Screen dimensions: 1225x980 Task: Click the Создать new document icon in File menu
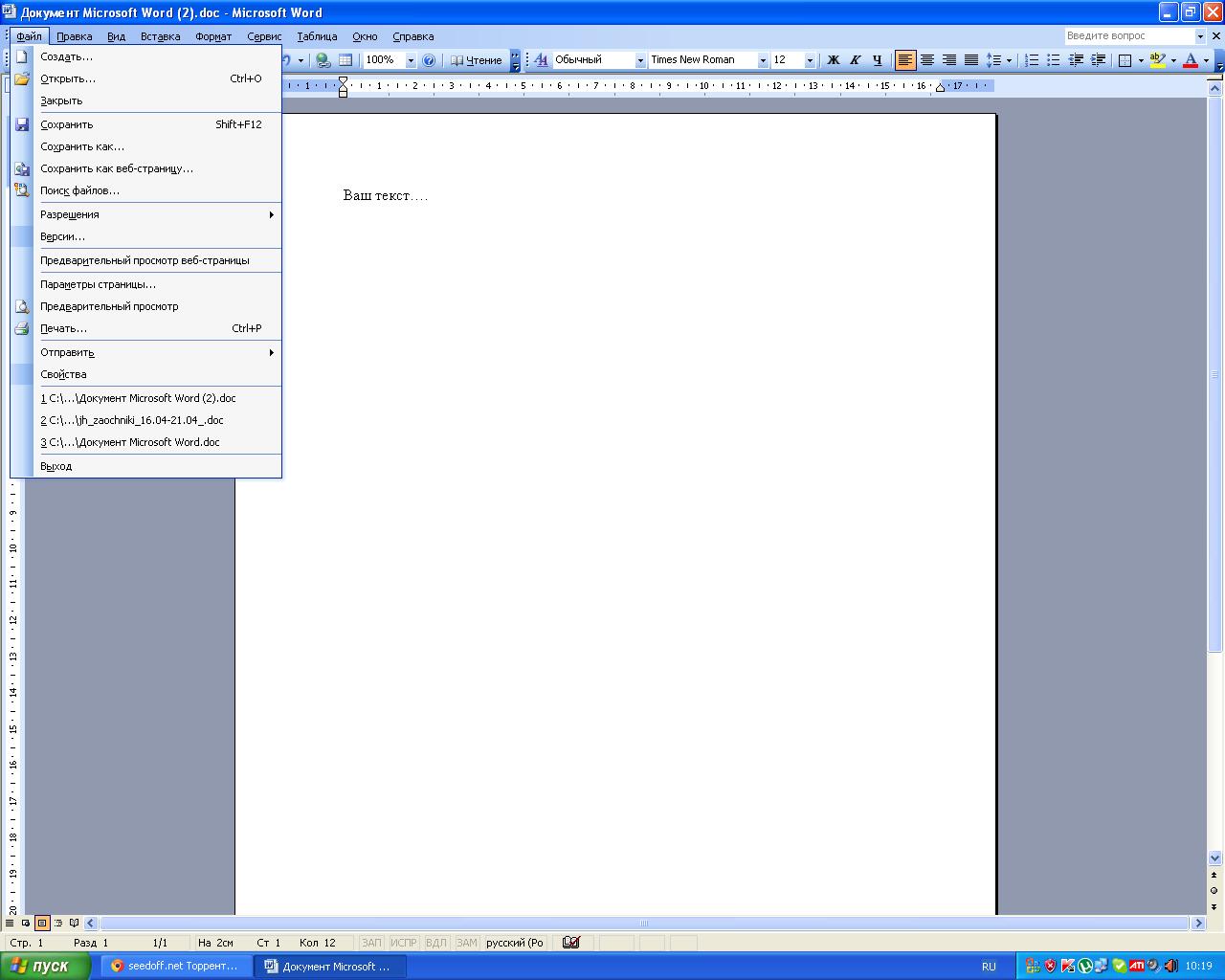[x=21, y=56]
